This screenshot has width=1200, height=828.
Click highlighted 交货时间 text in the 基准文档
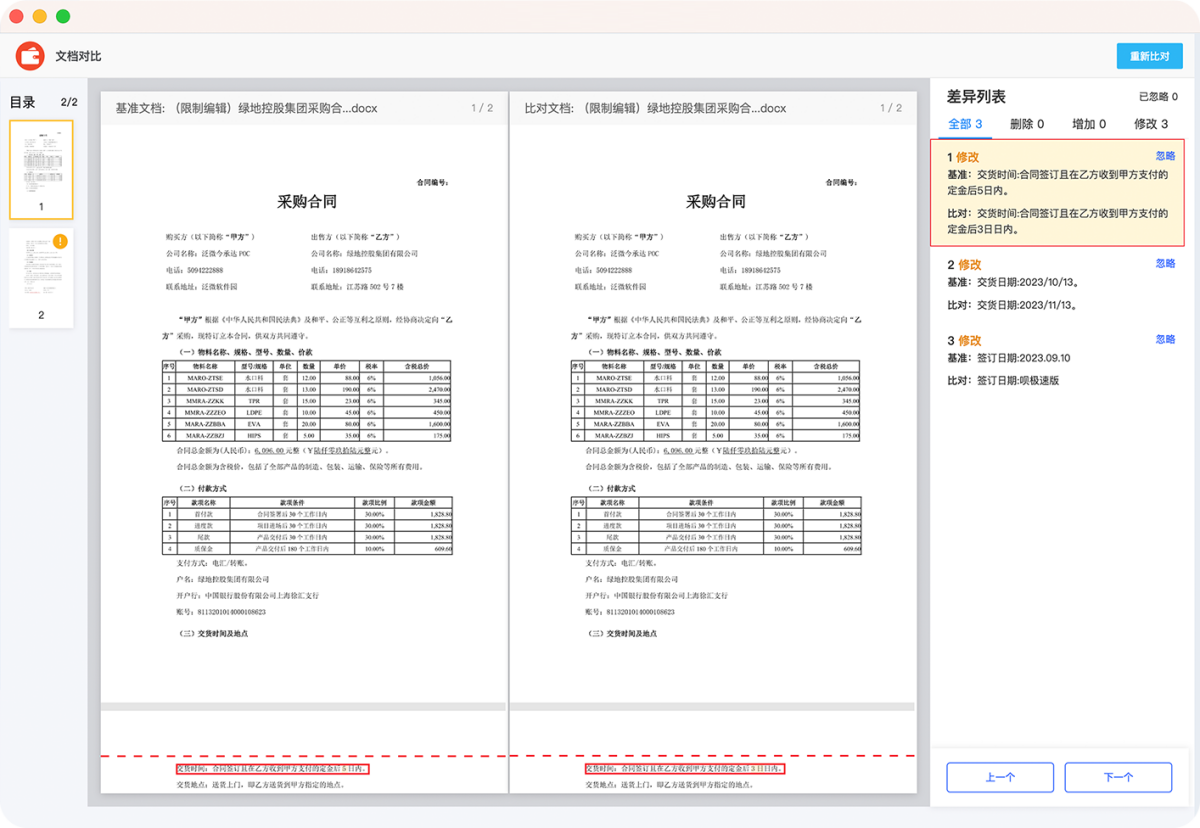(x=272, y=769)
